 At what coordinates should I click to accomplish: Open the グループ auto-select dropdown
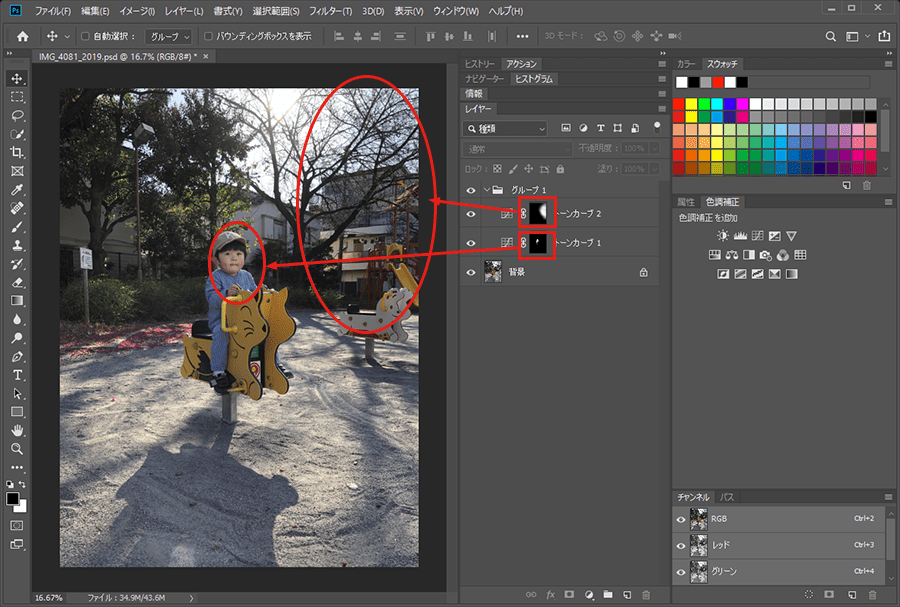(168, 36)
